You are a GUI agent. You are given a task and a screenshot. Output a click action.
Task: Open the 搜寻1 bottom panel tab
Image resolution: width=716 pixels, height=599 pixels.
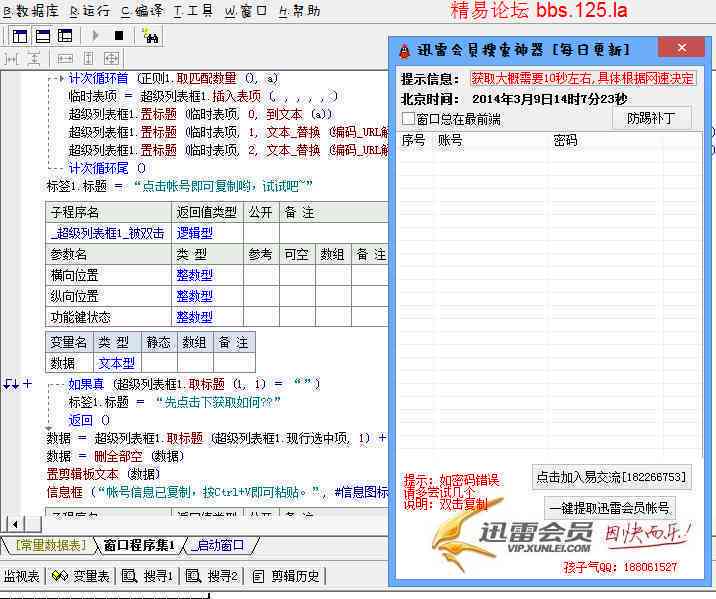[x=147, y=576]
